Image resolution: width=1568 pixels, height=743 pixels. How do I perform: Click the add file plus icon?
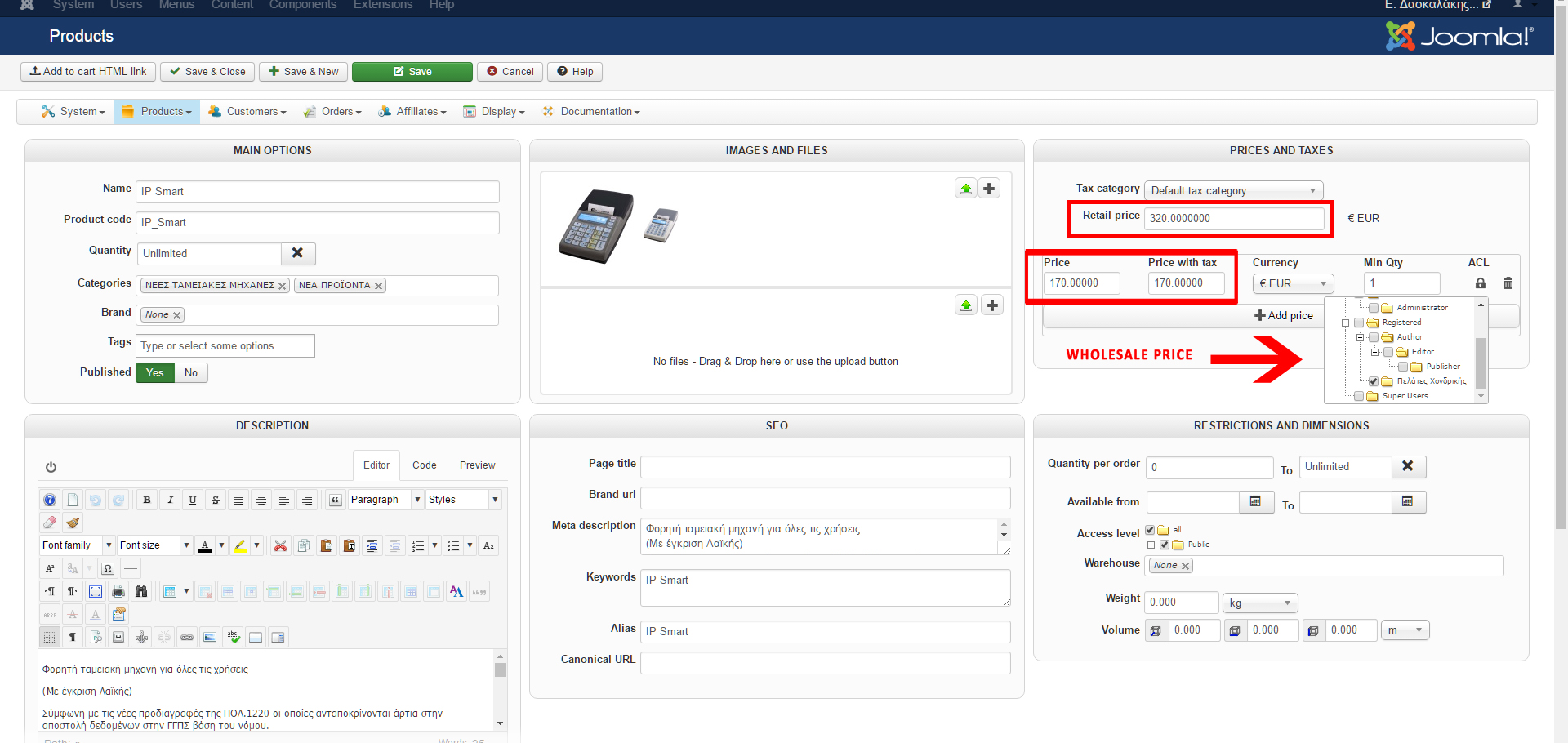(992, 305)
